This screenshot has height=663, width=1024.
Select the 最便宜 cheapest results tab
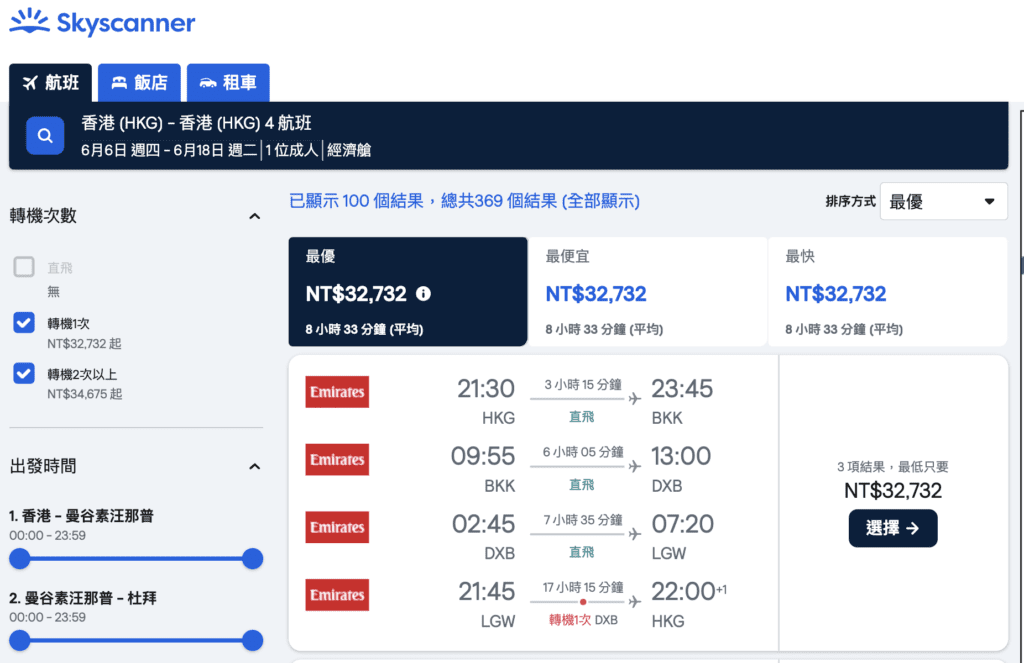(x=647, y=291)
